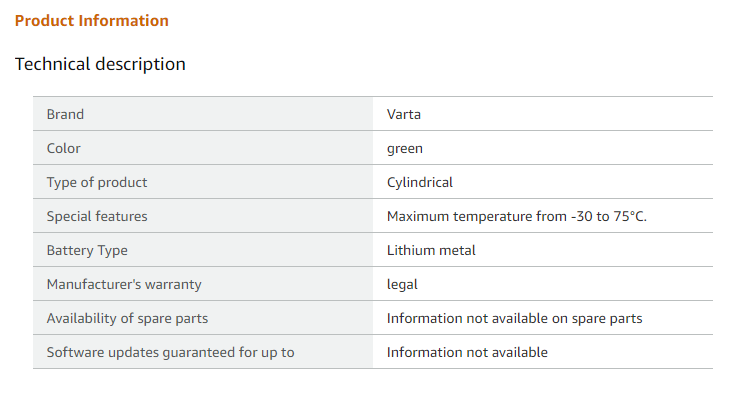740x404 pixels.
Task: Click the -30 to 75°C temperature text
Action: pos(609,216)
